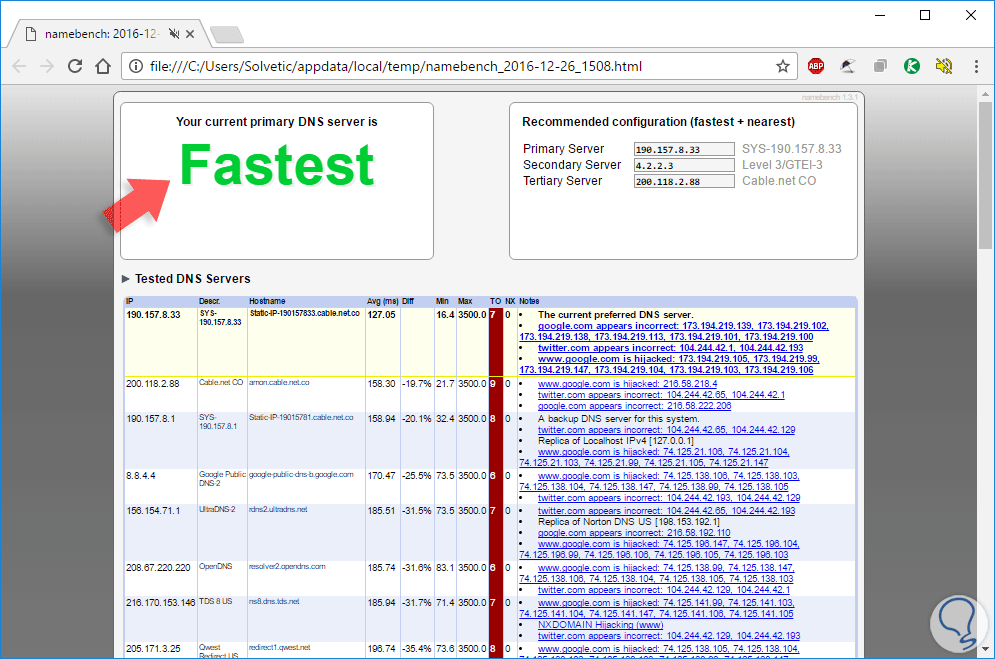Select the Secondary Server 4.2.2.3 field
Image resolution: width=995 pixels, height=659 pixels.
[684, 165]
